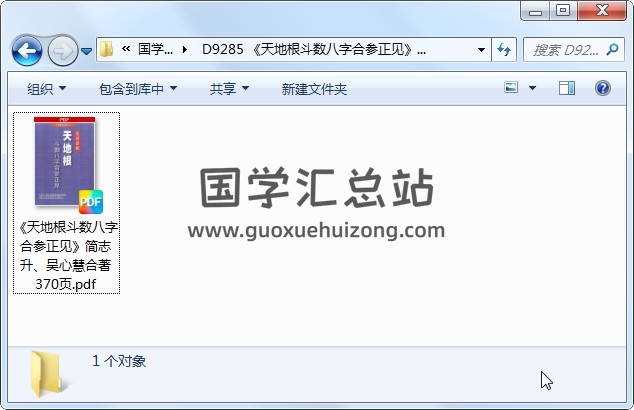
Task: Open the recent pages dropdown arrow
Action: [x=86, y=51]
